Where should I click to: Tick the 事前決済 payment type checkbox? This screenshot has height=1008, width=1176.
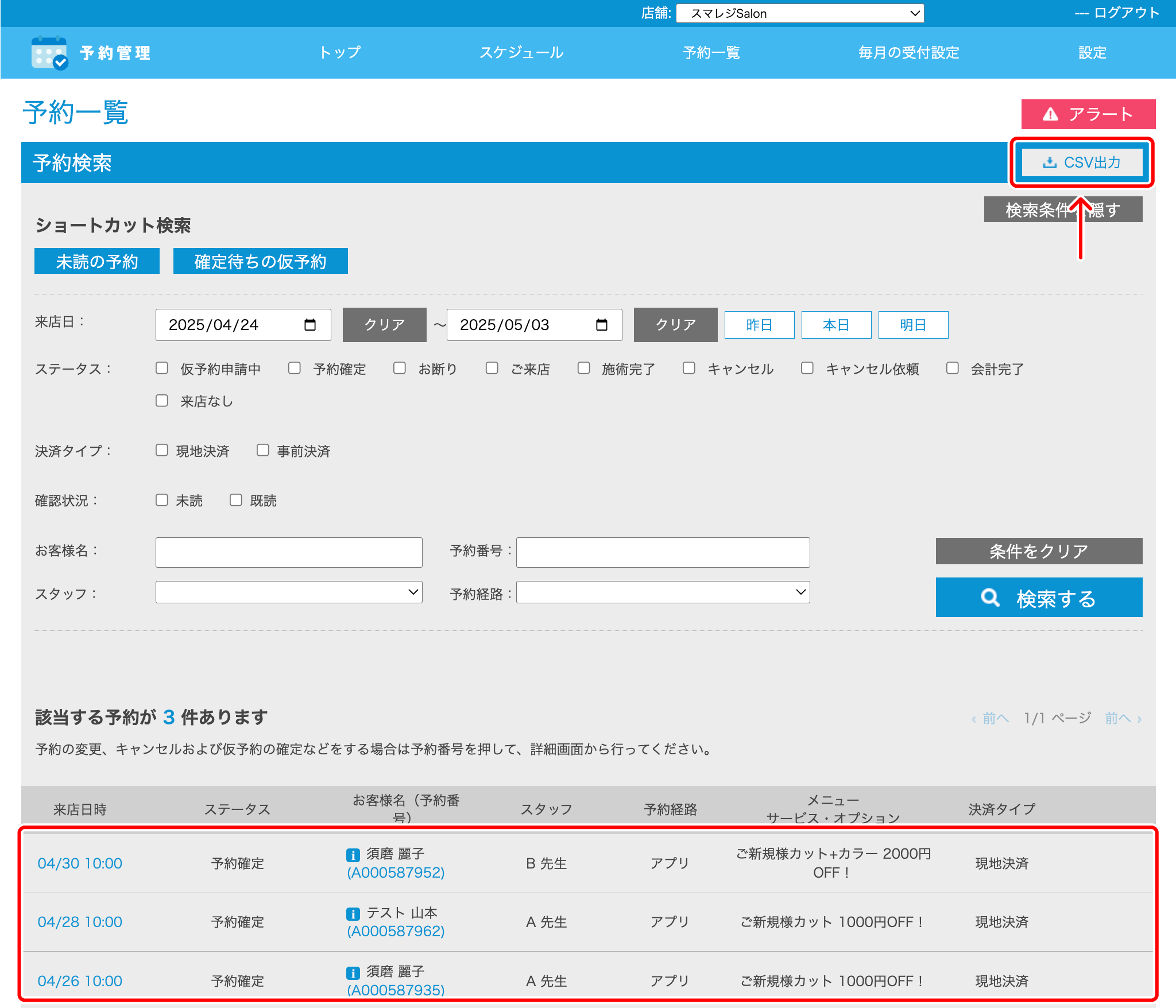263,450
